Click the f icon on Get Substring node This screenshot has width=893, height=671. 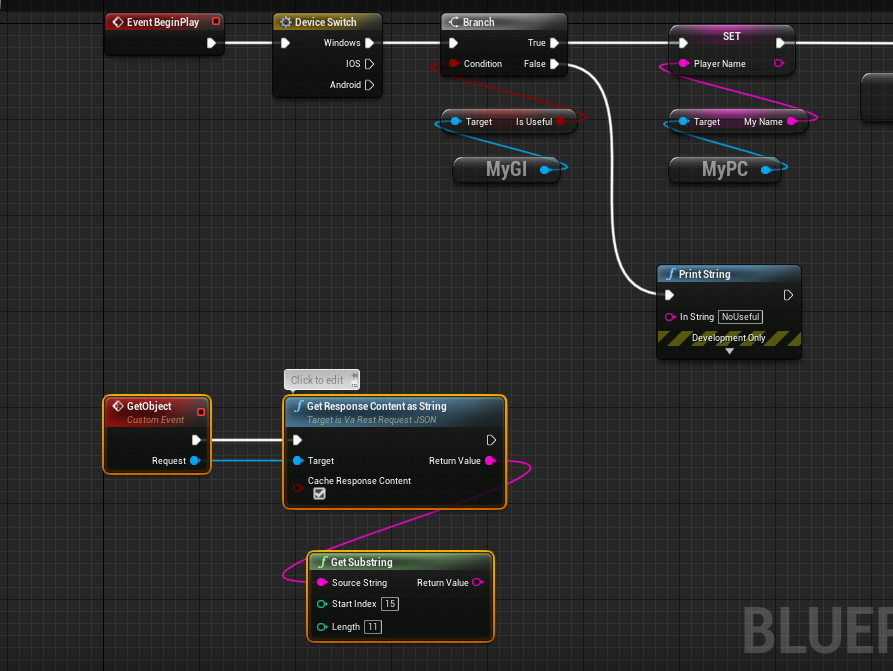click(325, 562)
